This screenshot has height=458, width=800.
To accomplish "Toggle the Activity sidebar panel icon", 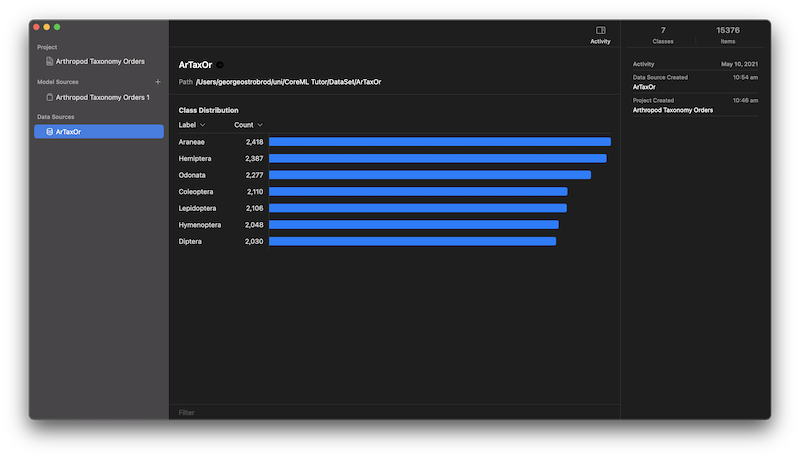I will (600, 31).
